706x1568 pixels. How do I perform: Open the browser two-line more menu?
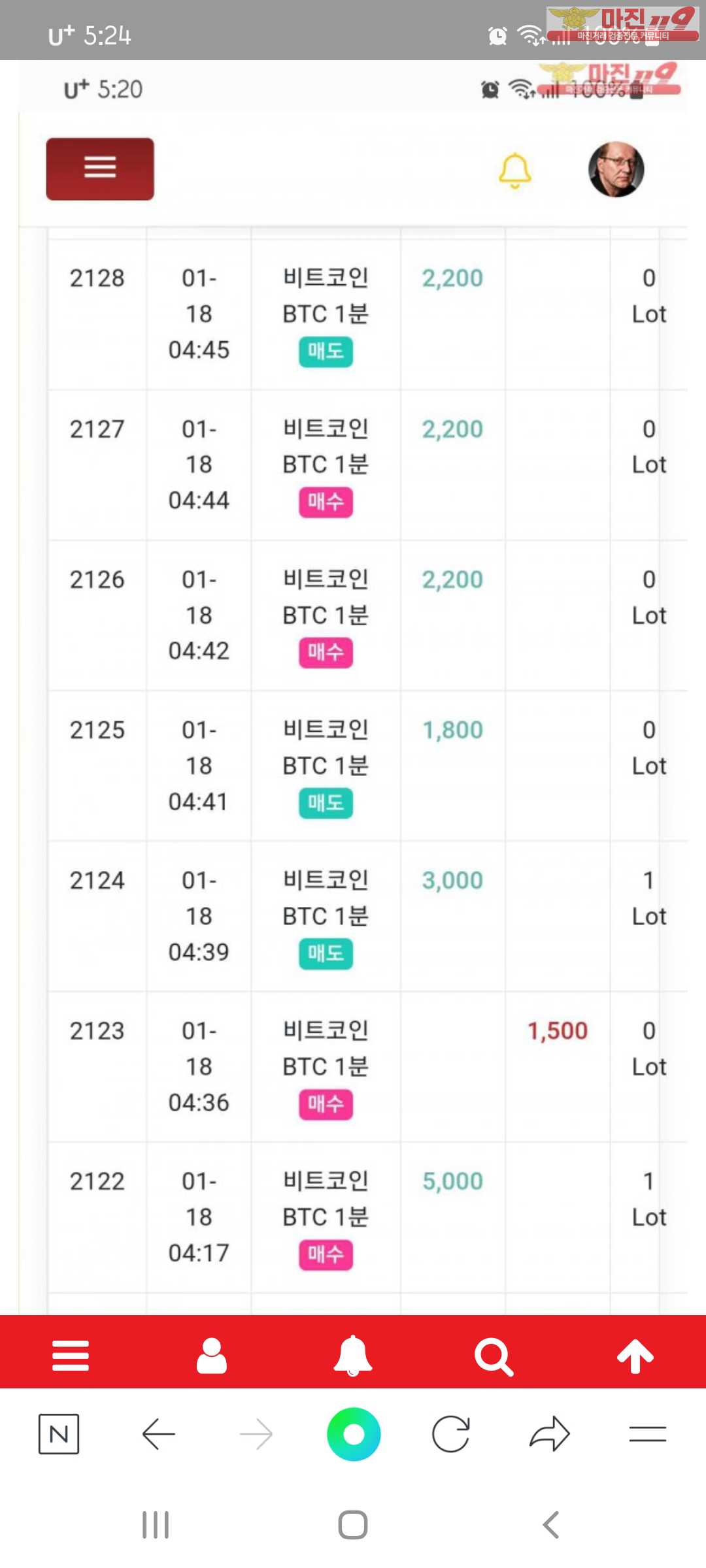pos(647,1434)
